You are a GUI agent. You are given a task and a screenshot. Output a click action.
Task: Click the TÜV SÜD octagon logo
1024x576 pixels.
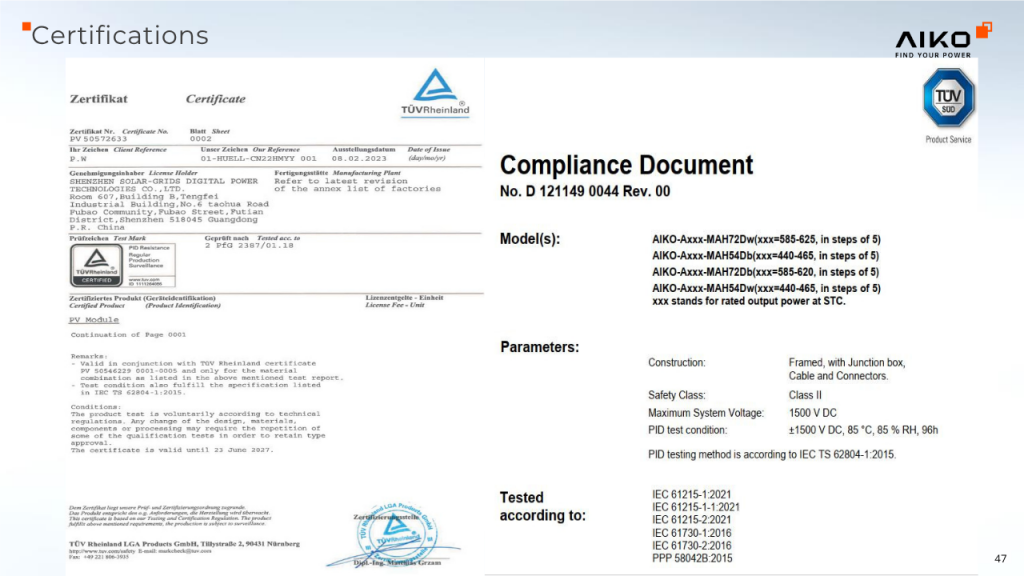click(948, 98)
